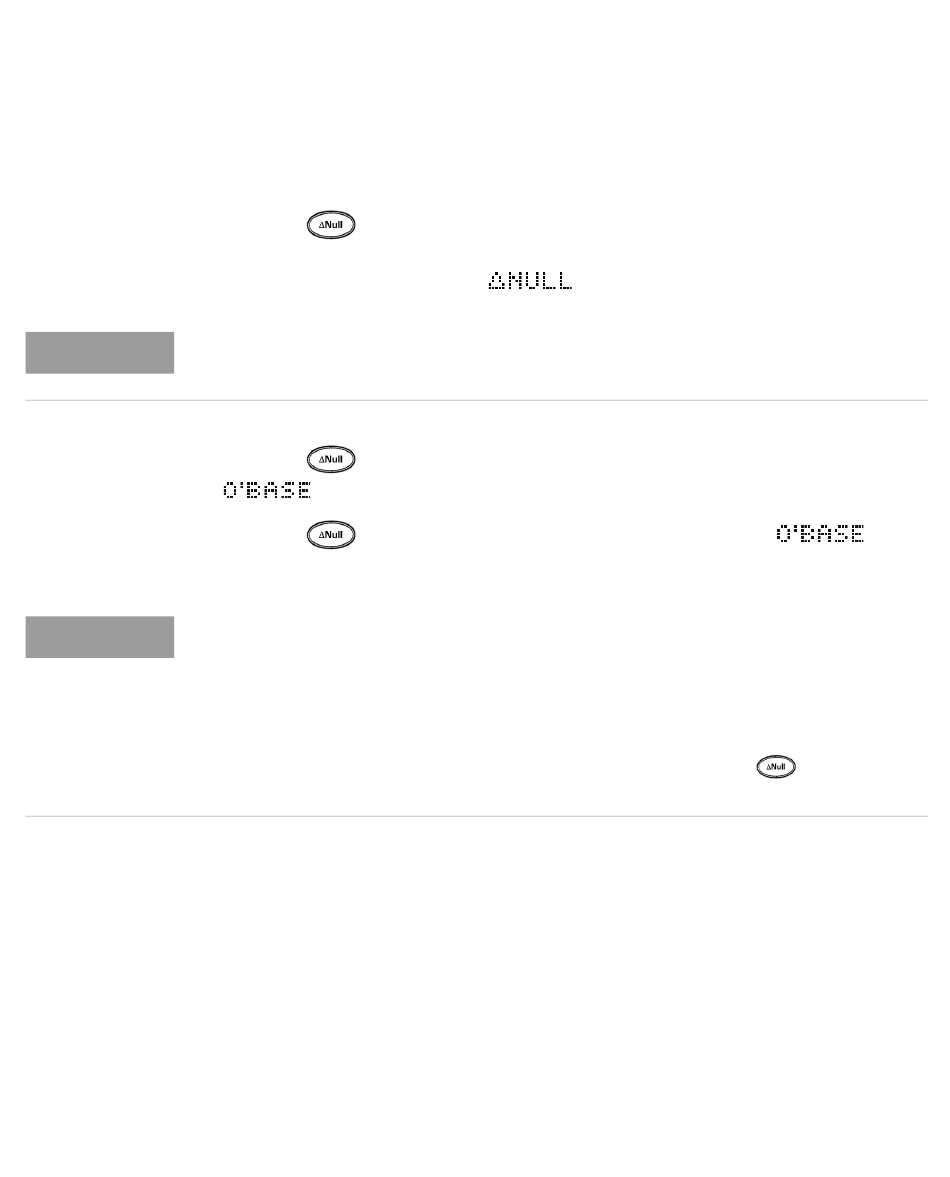The image size is (950, 1177).
Task: Click the dot-matrix ΔNULL display text
Action: 531,281
